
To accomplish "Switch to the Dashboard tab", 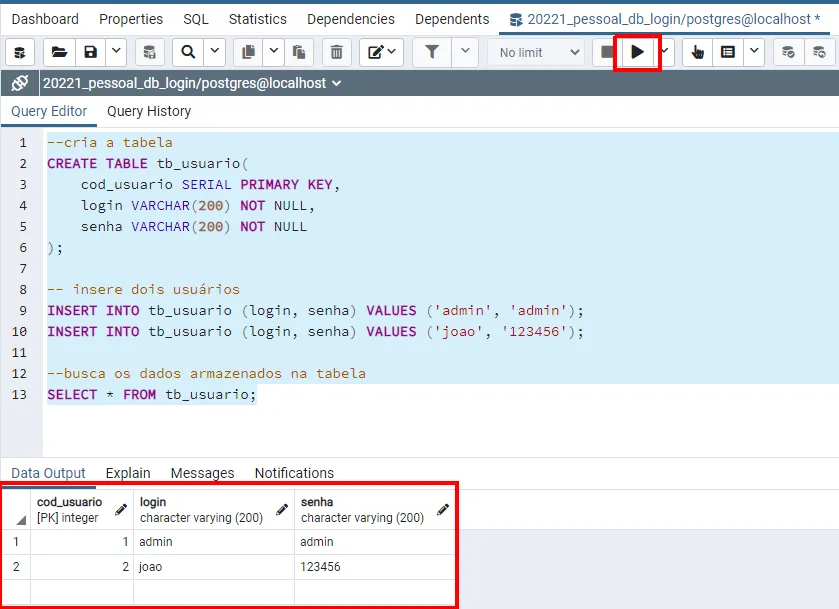I will (45, 19).
